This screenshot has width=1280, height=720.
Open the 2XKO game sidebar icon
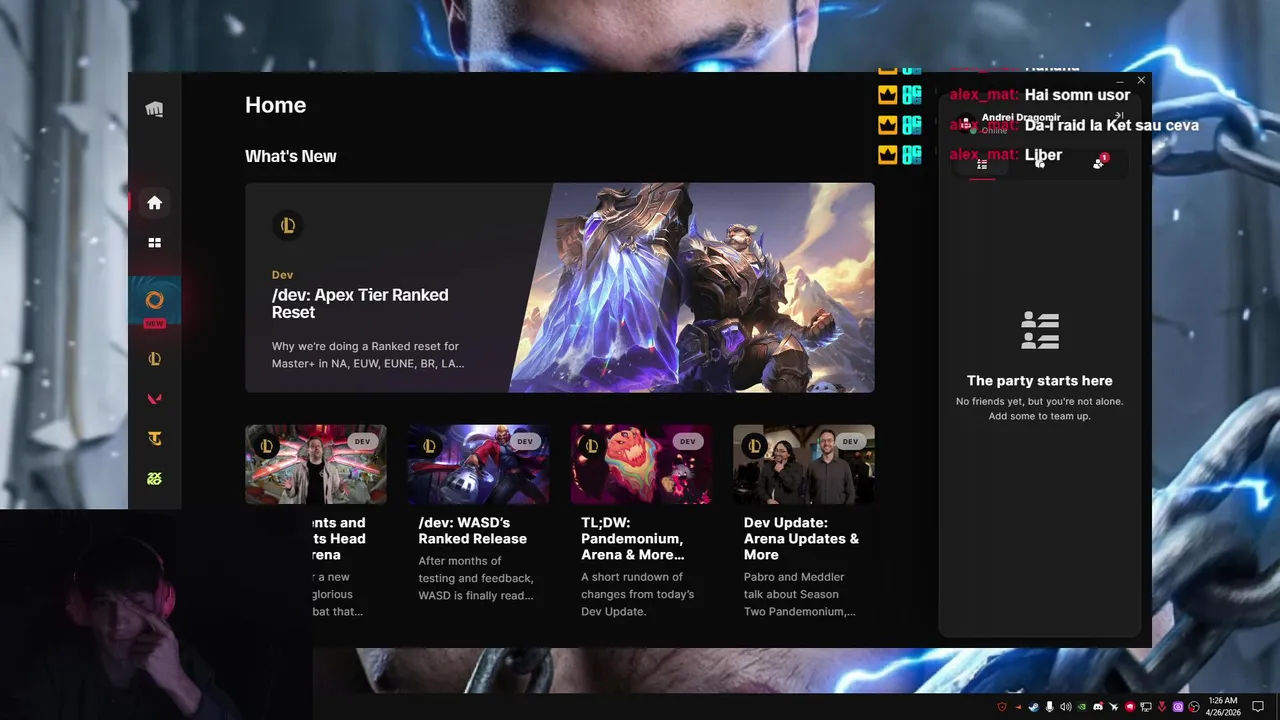pos(154,479)
